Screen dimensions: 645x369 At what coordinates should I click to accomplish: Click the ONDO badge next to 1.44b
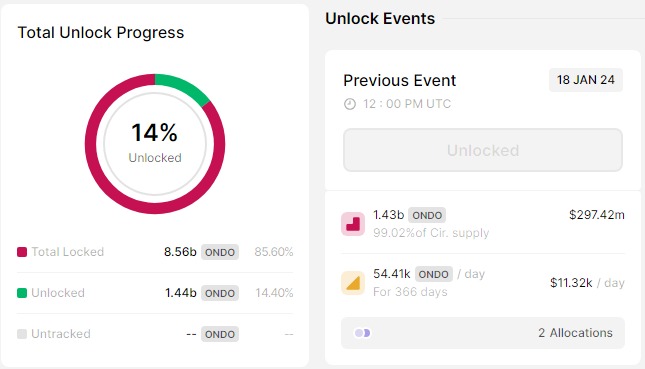pyautogui.click(x=220, y=293)
